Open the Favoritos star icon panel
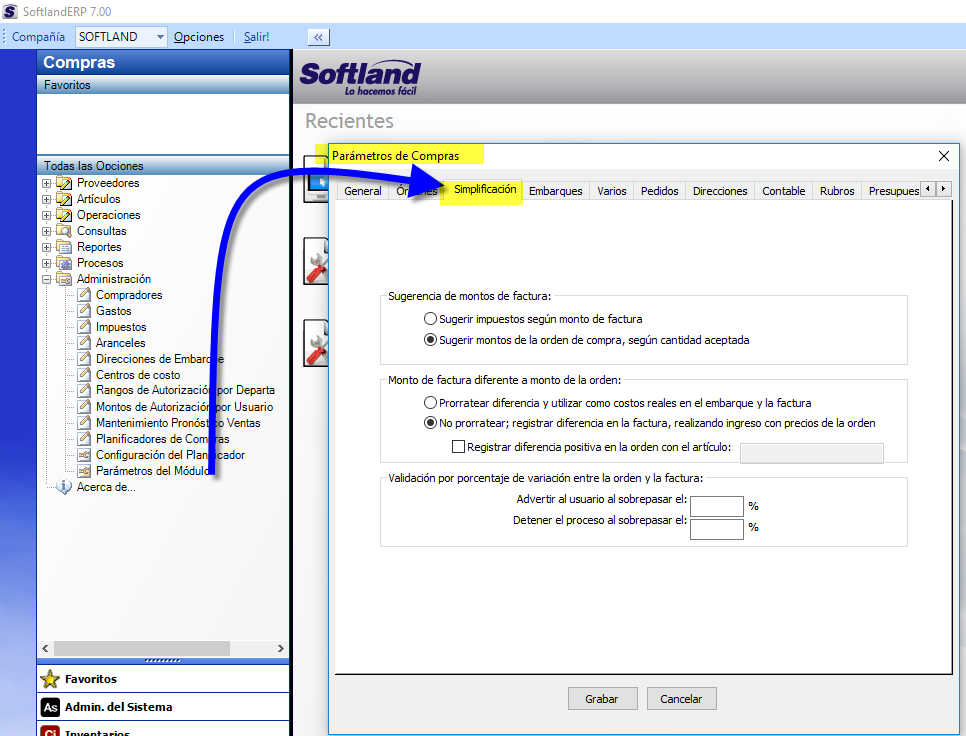The width and height of the screenshot is (966, 736). [50, 679]
